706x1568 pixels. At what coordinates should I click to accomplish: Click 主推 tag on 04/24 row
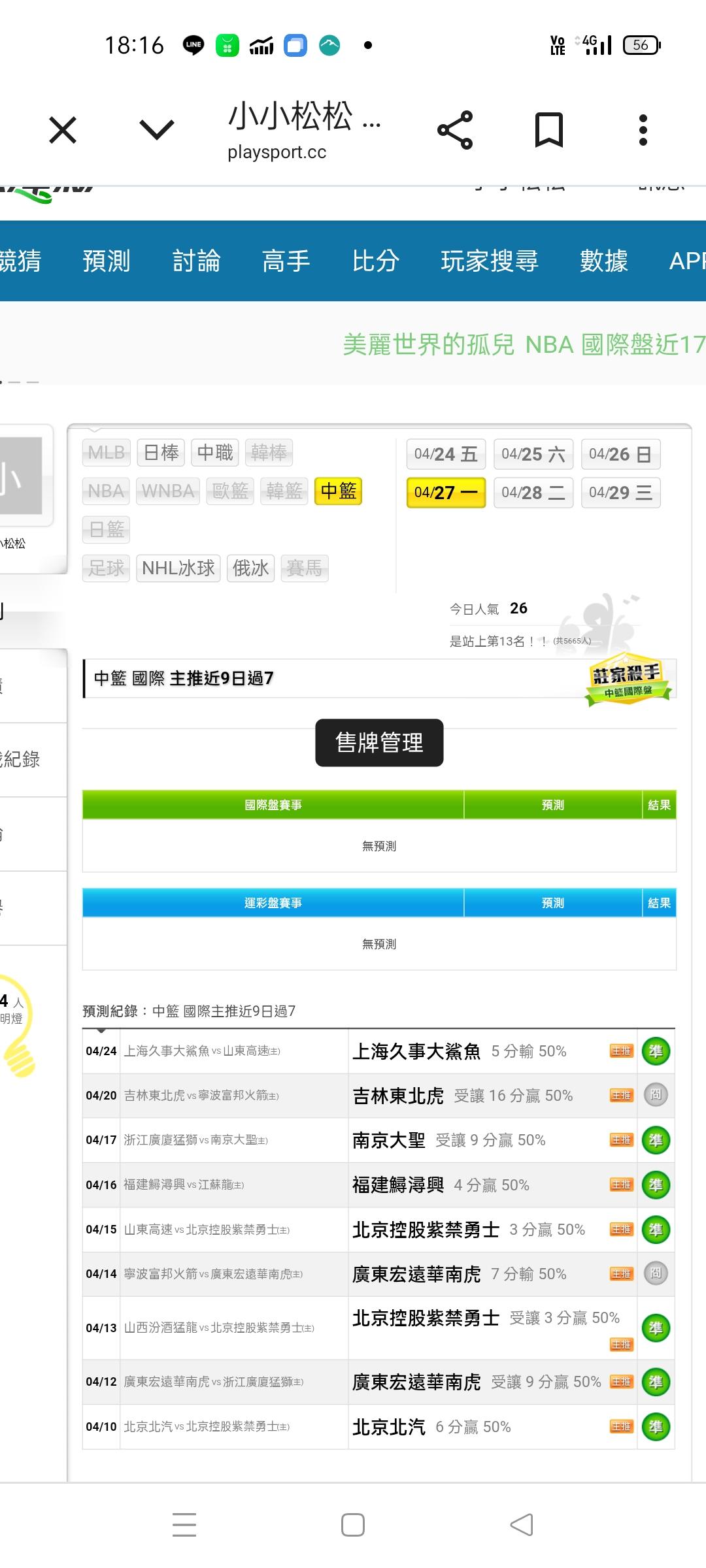pyautogui.click(x=621, y=1051)
